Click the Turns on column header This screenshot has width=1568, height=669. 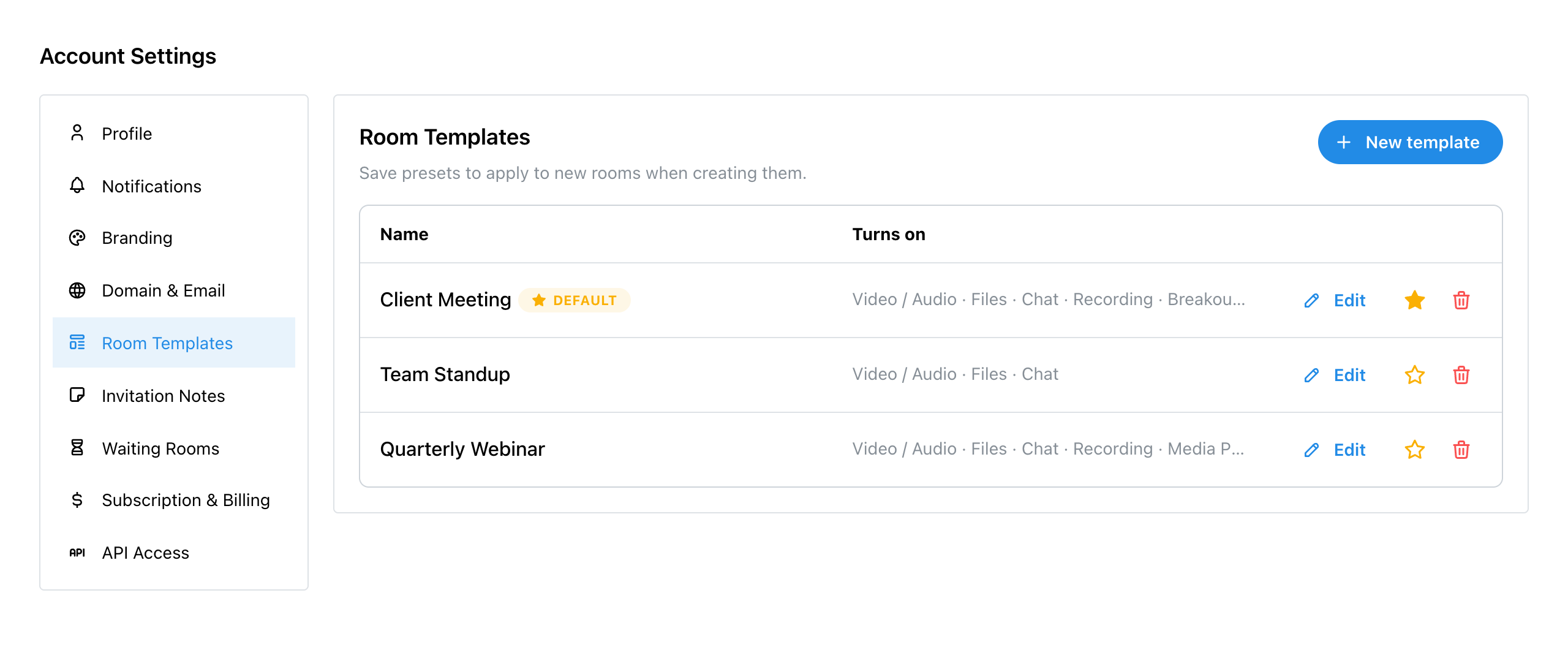coord(889,234)
